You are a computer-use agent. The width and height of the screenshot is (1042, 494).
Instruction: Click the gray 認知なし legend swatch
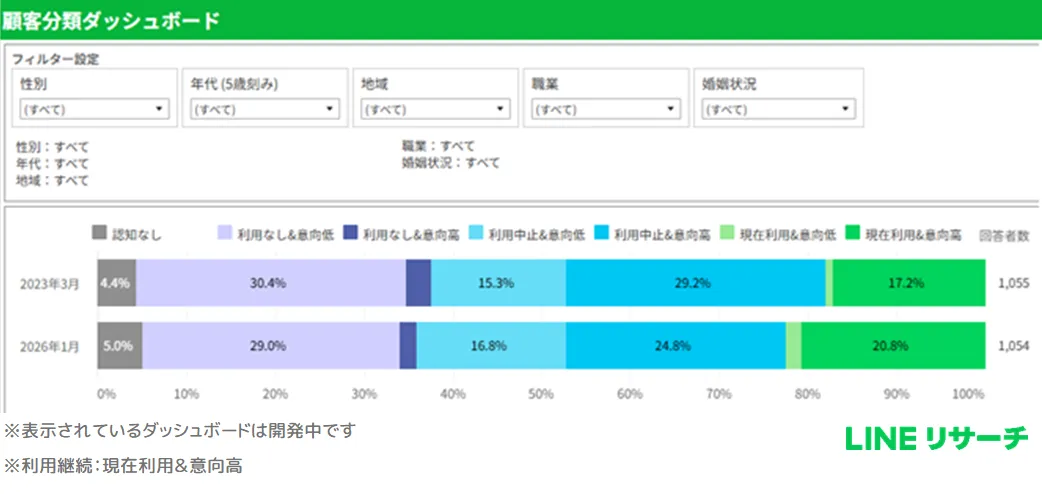pyautogui.click(x=99, y=234)
